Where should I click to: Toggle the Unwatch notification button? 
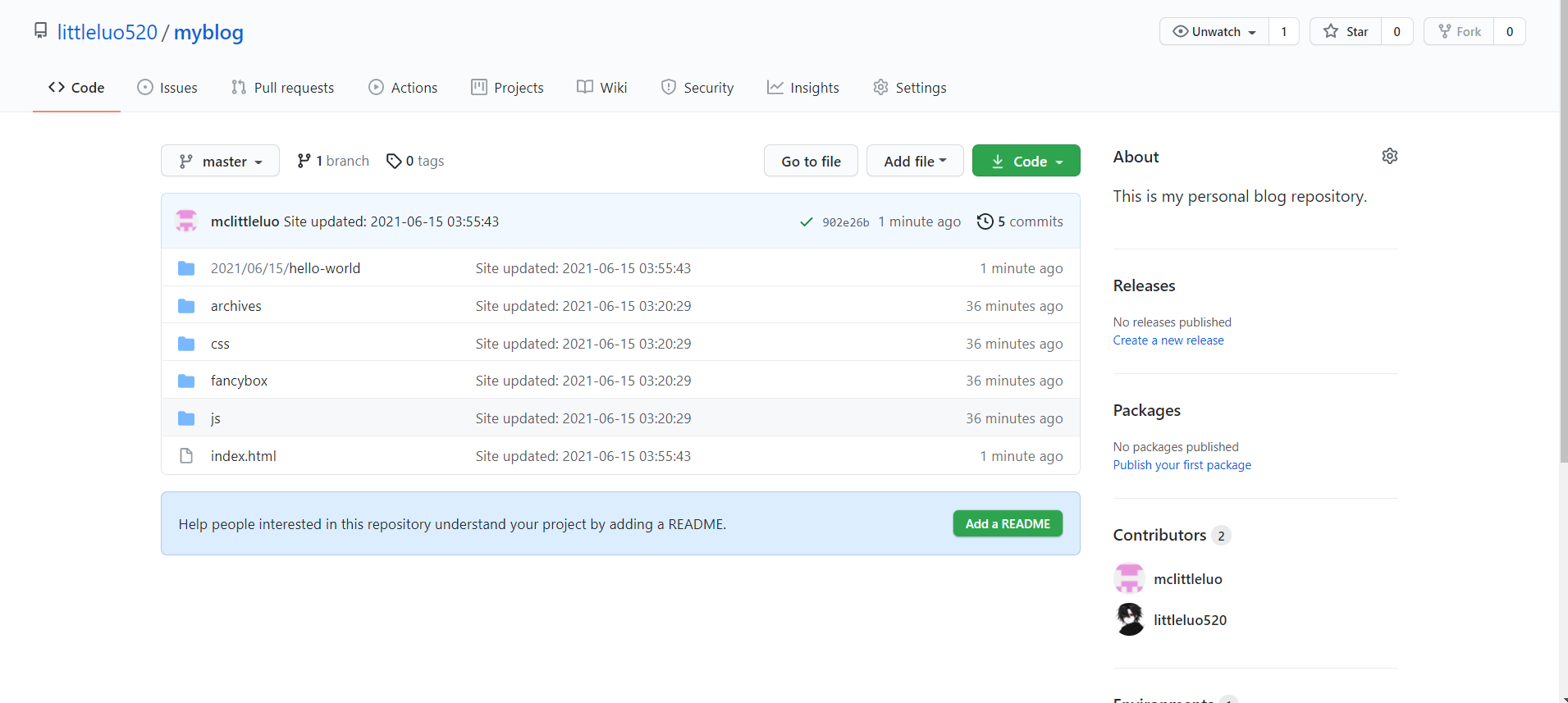pyautogui.click(x=1214, y=32)
